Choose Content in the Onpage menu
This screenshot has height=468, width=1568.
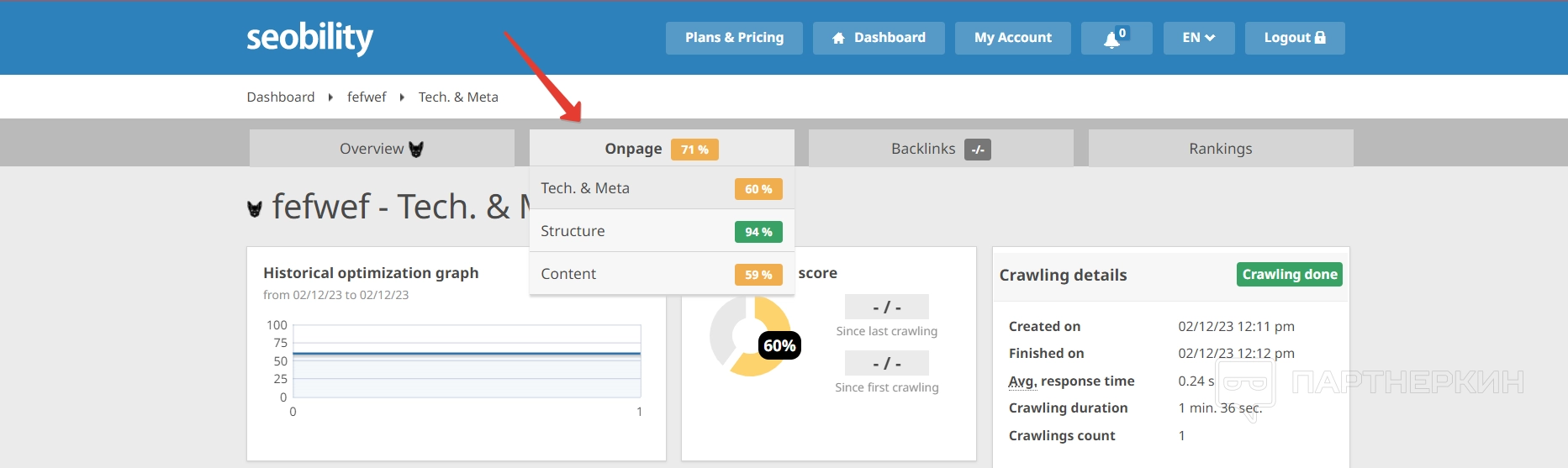[568, 274]
